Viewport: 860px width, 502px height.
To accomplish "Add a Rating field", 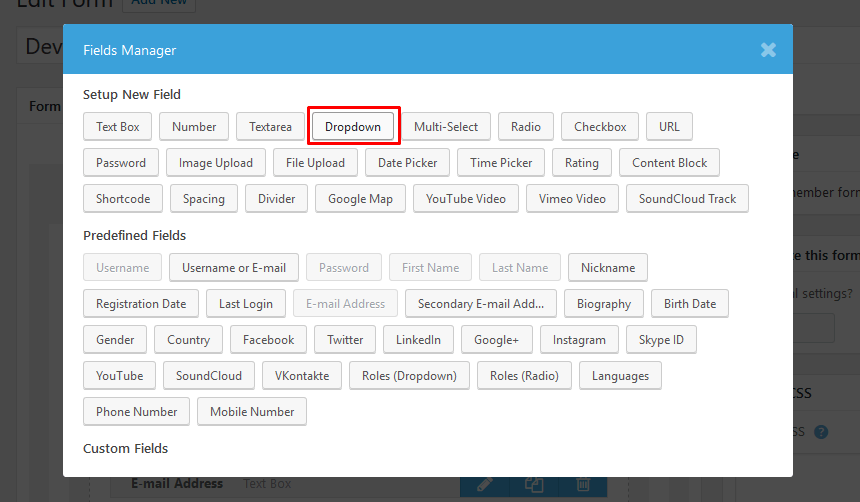I will (582, 163).
